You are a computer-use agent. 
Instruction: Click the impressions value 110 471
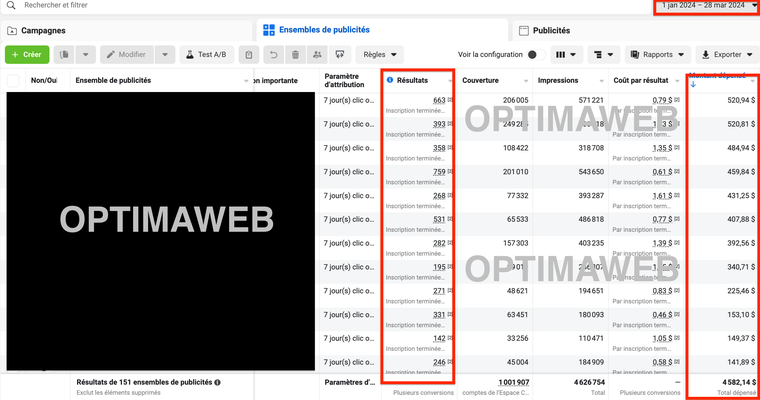click(x=591, y=338)
